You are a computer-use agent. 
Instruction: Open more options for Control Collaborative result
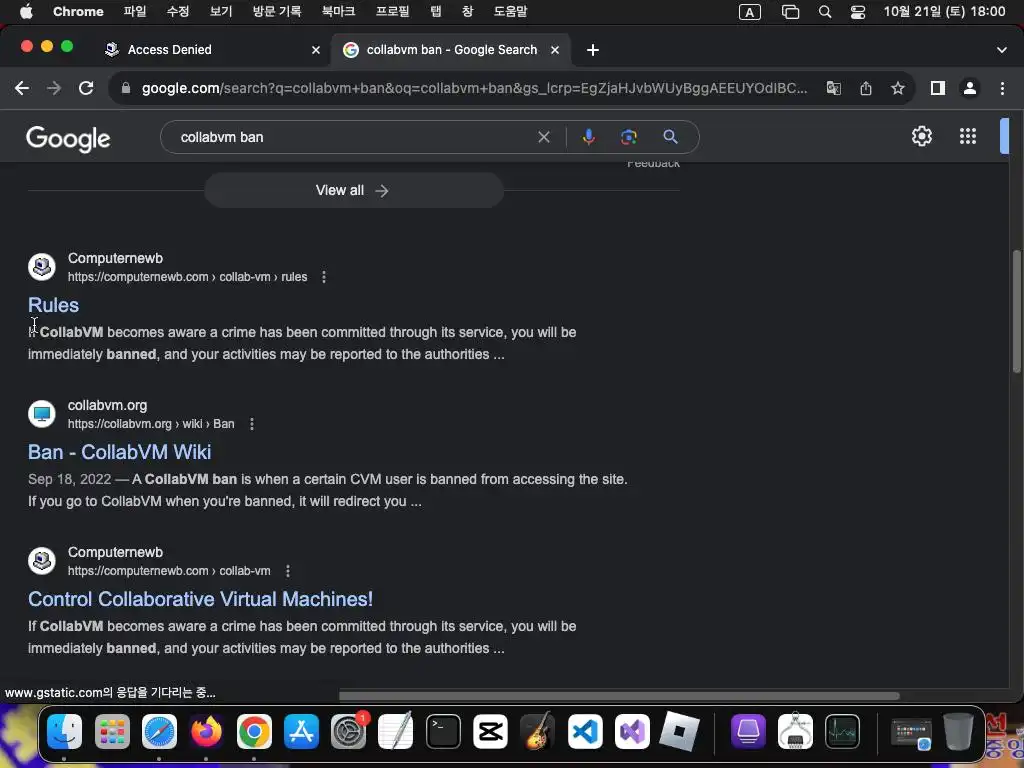tap(287, 571)
